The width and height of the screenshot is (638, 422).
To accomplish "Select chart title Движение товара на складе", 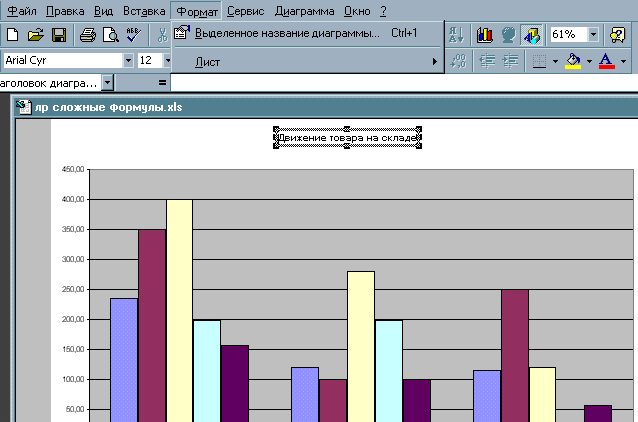I will pos(347,138).
